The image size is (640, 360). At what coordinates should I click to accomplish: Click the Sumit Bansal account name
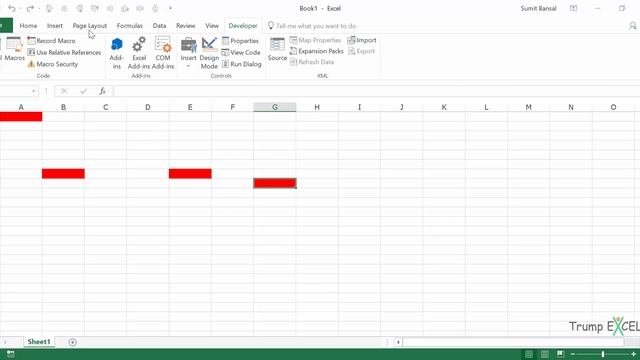coord(538,8)
